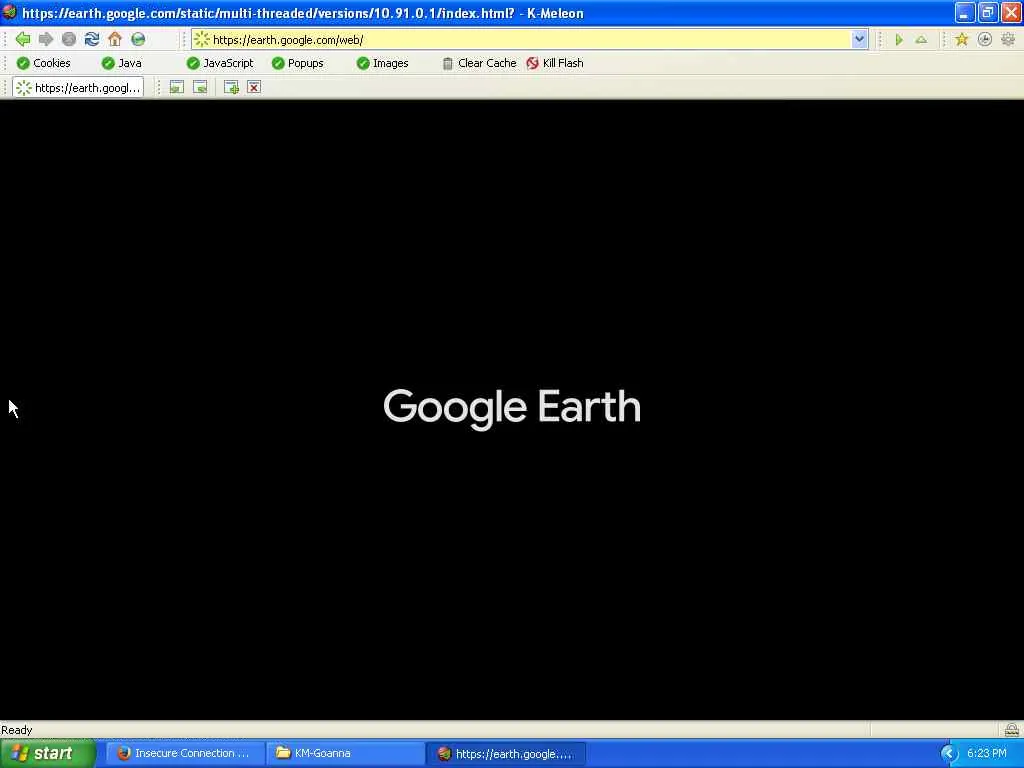Screen dimensions: 1024x768
Task: Stop page loading with the Stop button
Action: tap(69, 39)
